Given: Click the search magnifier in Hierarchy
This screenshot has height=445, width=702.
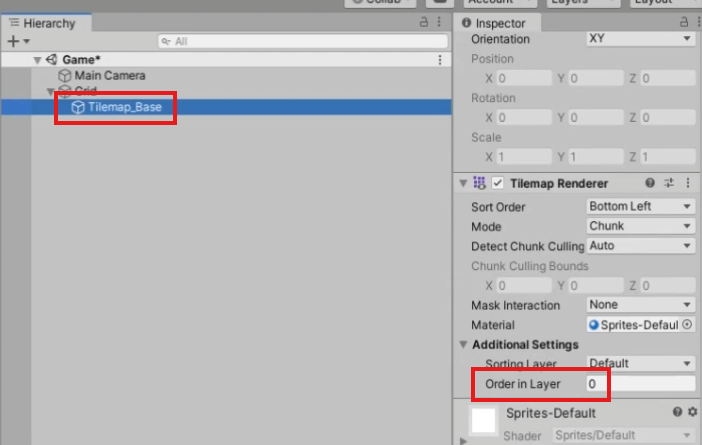Looking at the screenshot, I should point(166,42).
